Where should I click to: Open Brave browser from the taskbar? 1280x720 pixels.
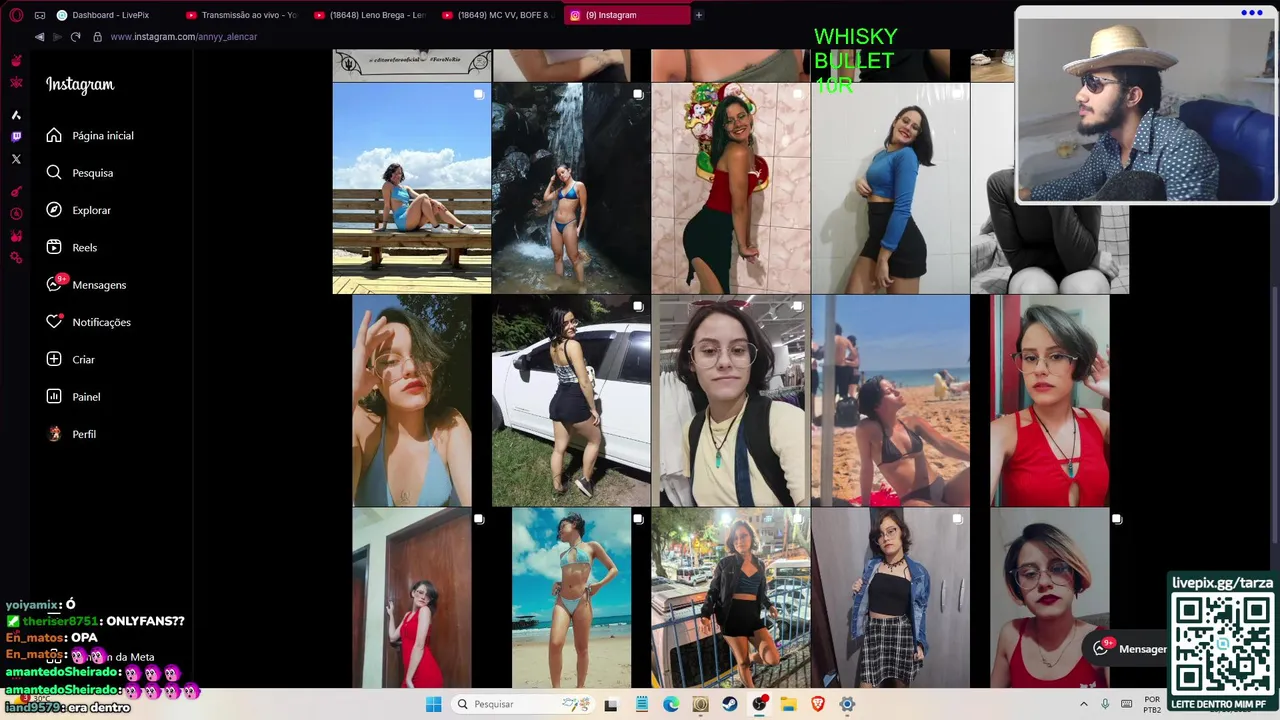(818, 704)
